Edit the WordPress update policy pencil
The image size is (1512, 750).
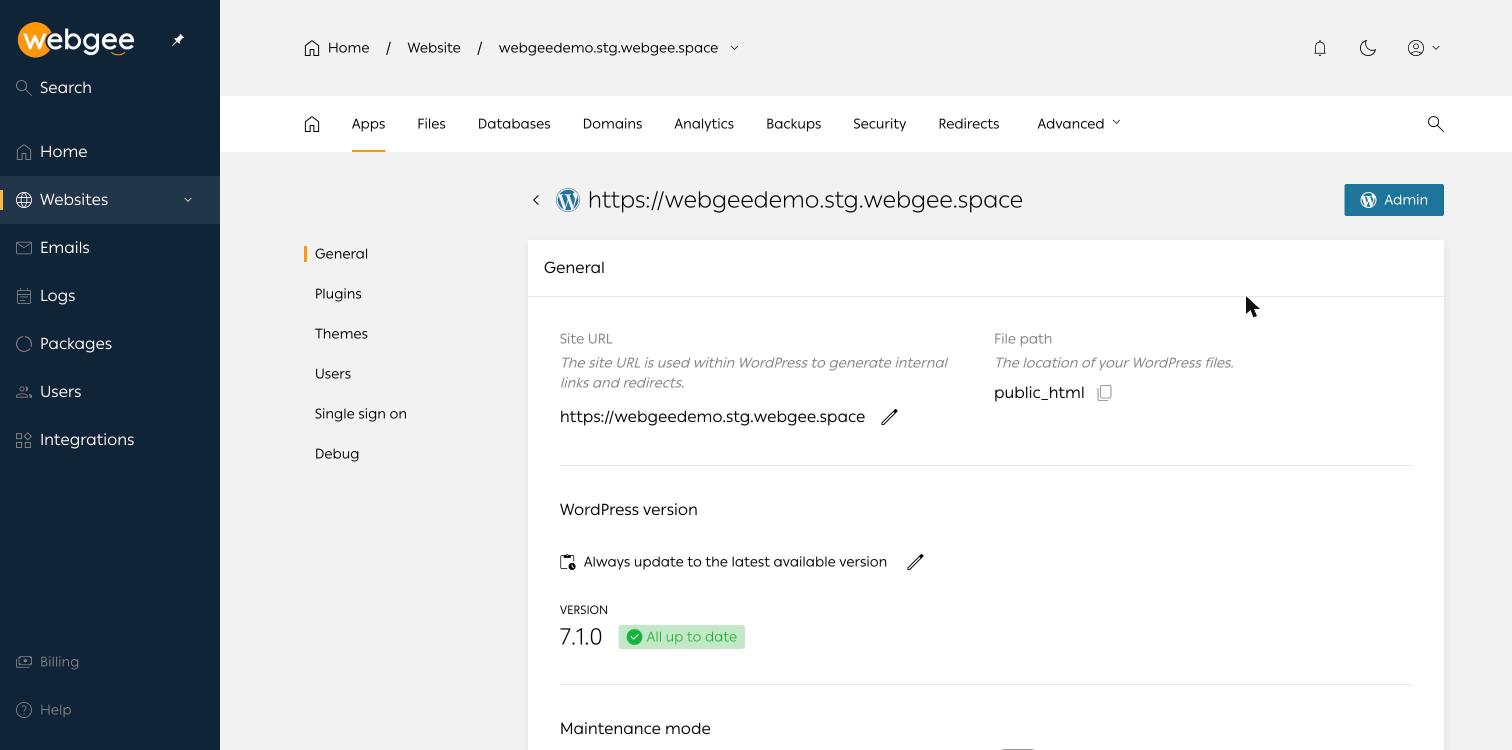(x=915, y=562)
